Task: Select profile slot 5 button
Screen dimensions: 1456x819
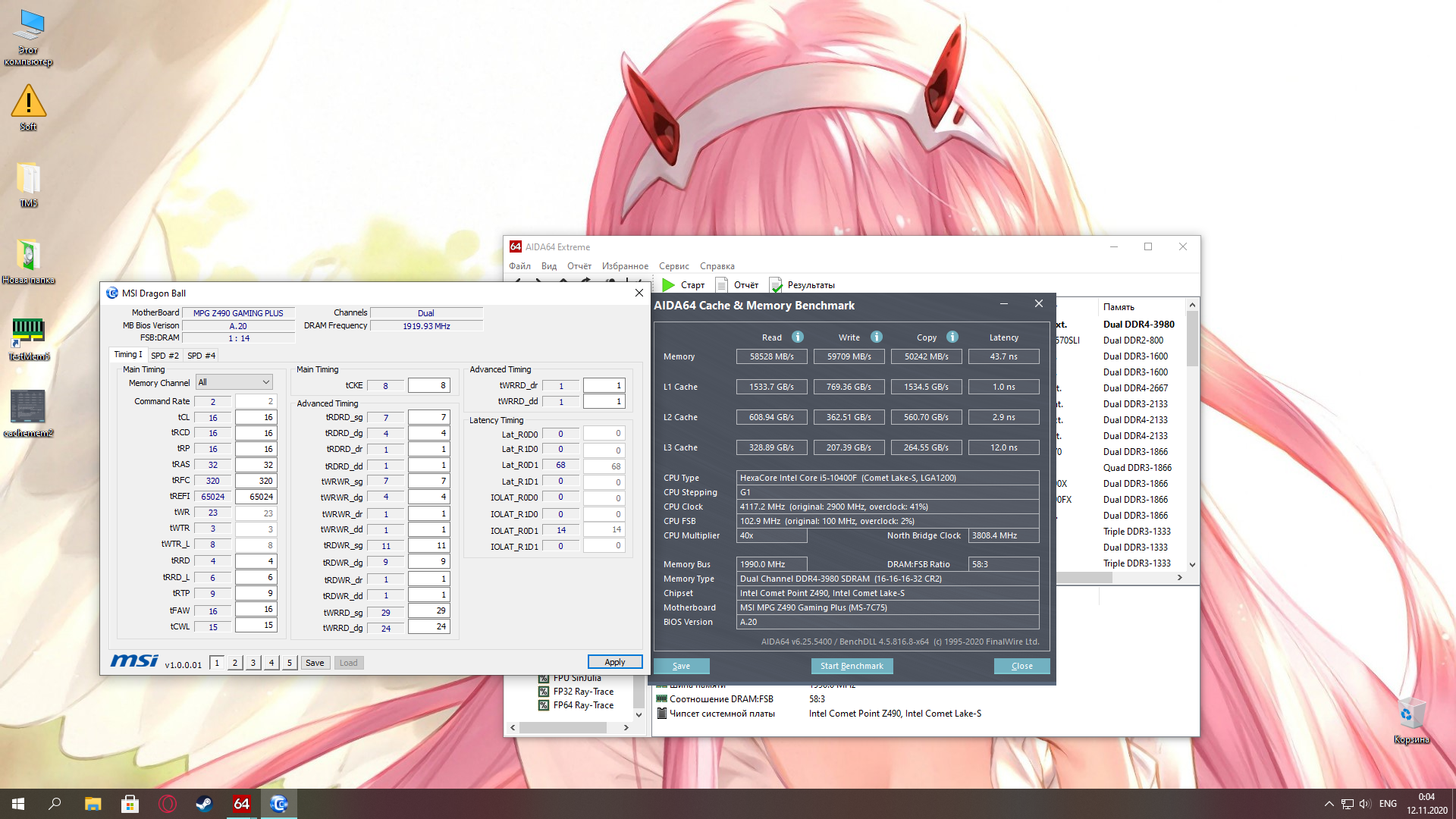Action: [289, 663]
